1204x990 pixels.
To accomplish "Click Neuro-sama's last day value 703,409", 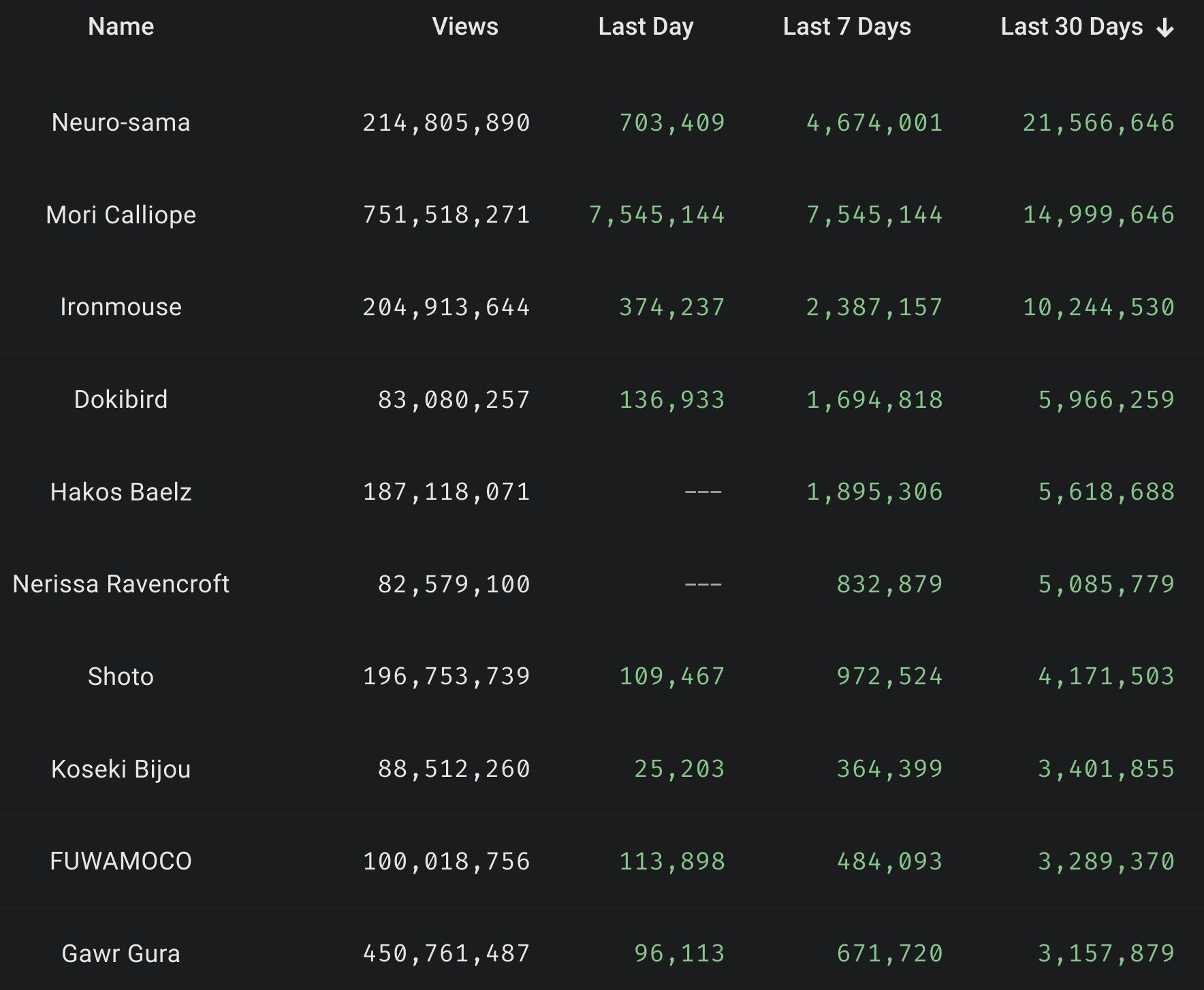I will 672,123.
